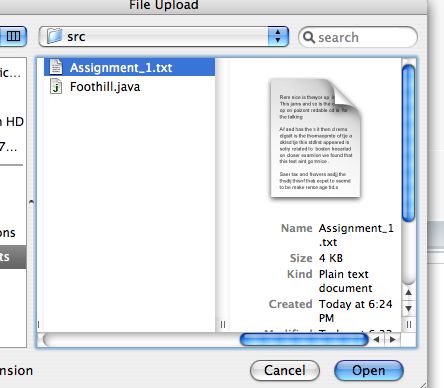Click the Name value Assignment_1.txt in preview

(356, 235)
